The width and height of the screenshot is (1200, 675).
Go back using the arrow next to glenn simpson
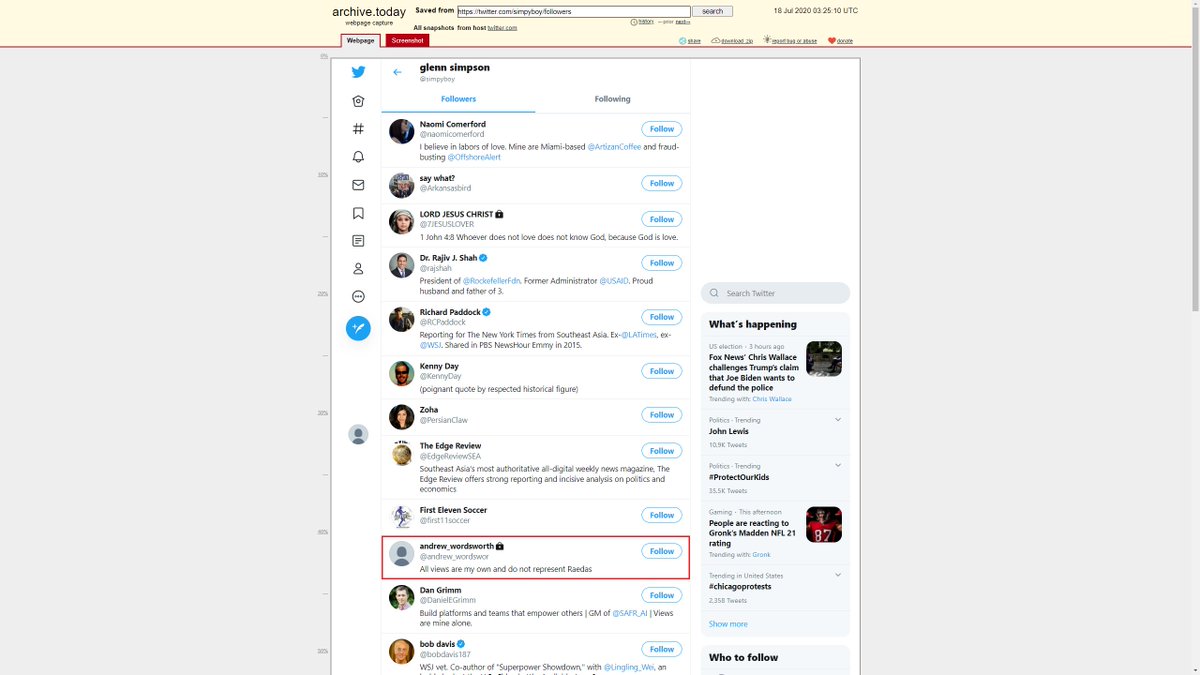[397, 72]
